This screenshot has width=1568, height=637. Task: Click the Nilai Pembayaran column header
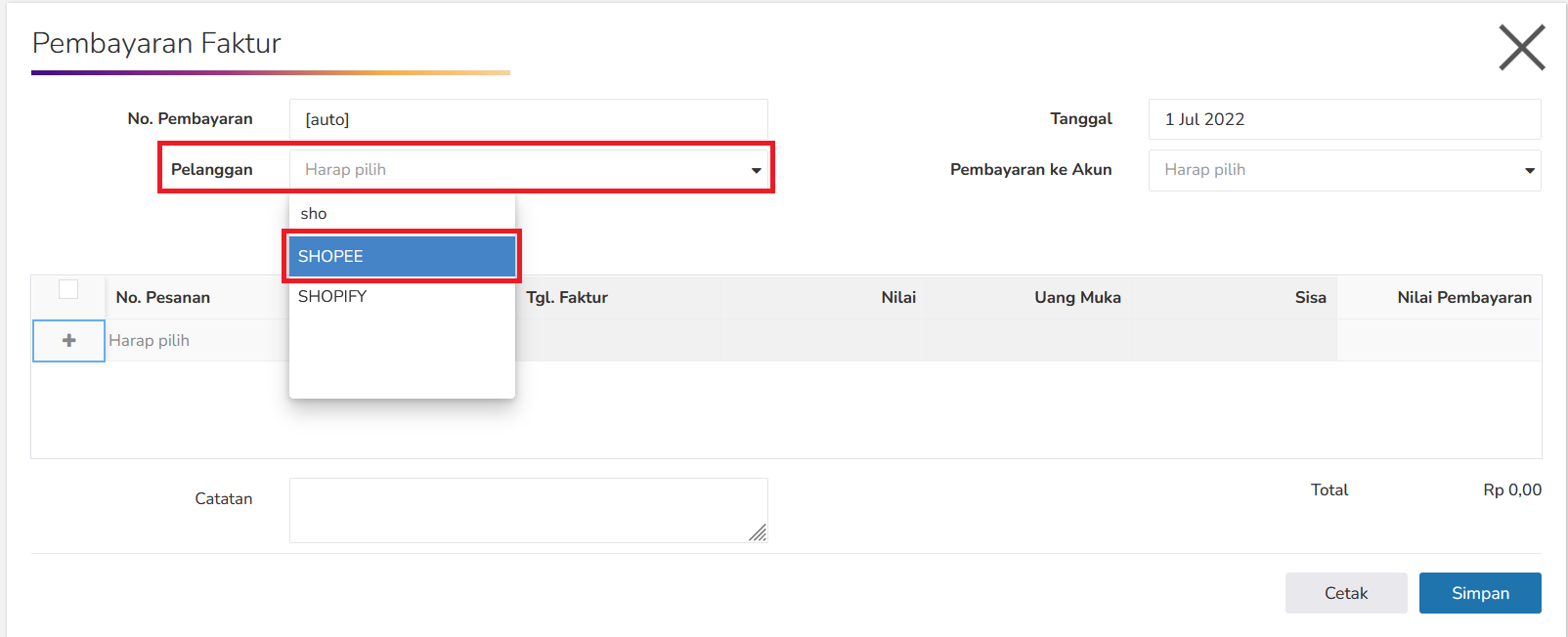(1464, 297)
